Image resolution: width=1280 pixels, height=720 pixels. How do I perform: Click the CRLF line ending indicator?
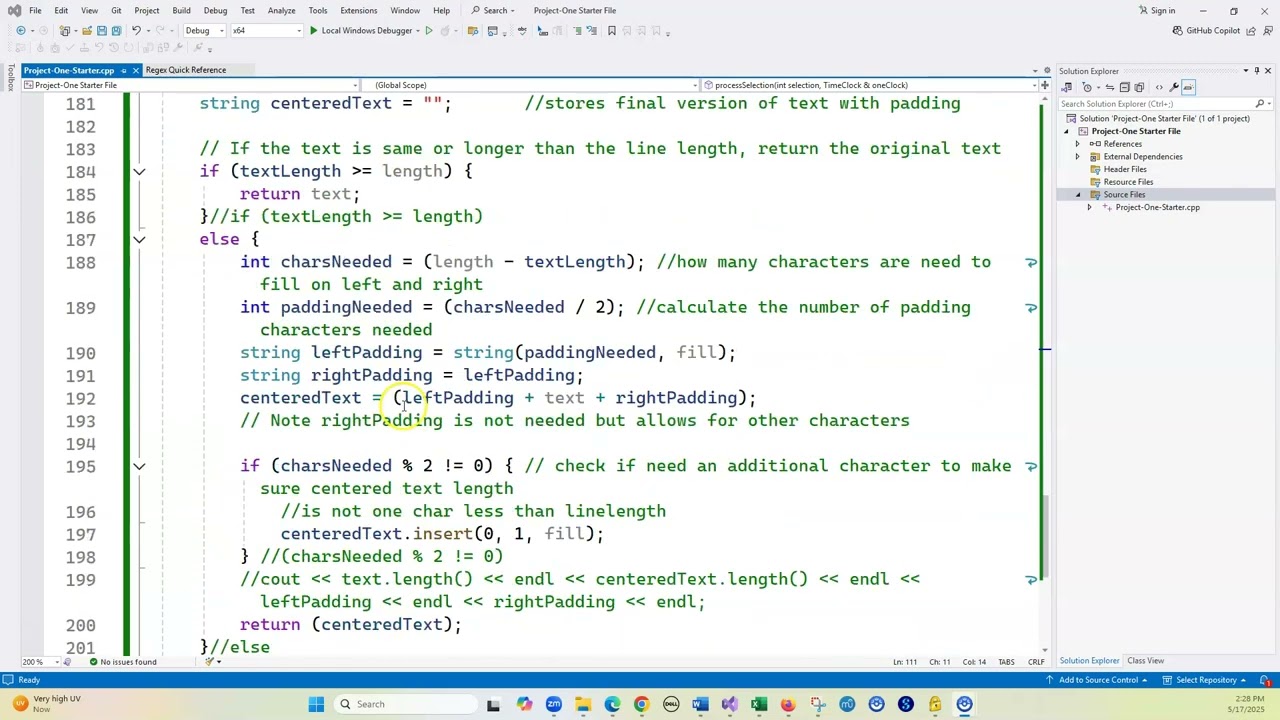[x=1036, y=662]
